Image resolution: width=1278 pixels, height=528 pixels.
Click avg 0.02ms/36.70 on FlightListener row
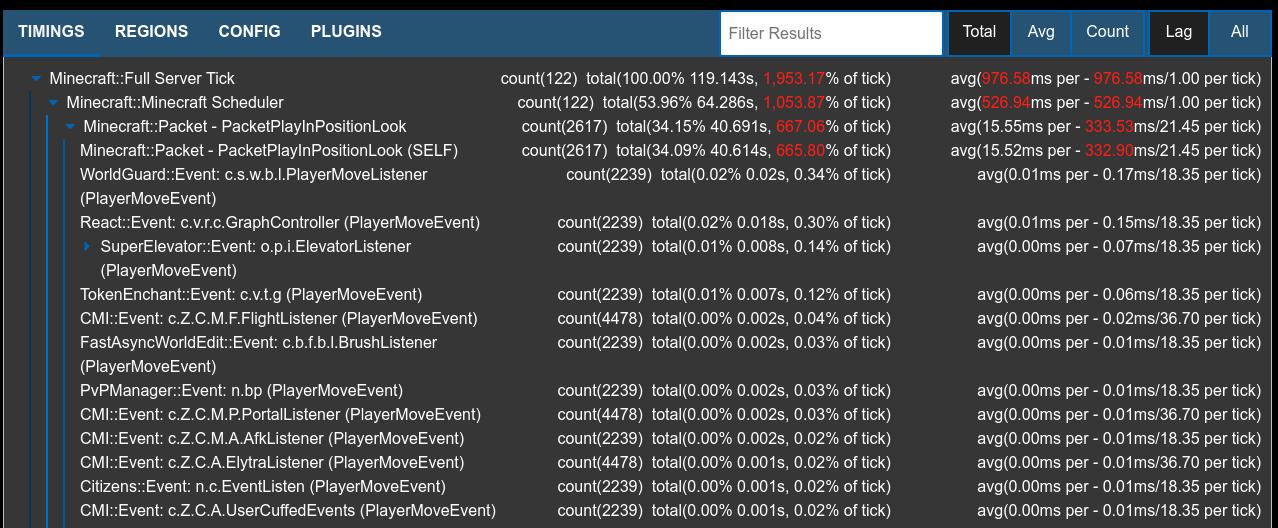pyautogui.click(x=1120, y=318)
